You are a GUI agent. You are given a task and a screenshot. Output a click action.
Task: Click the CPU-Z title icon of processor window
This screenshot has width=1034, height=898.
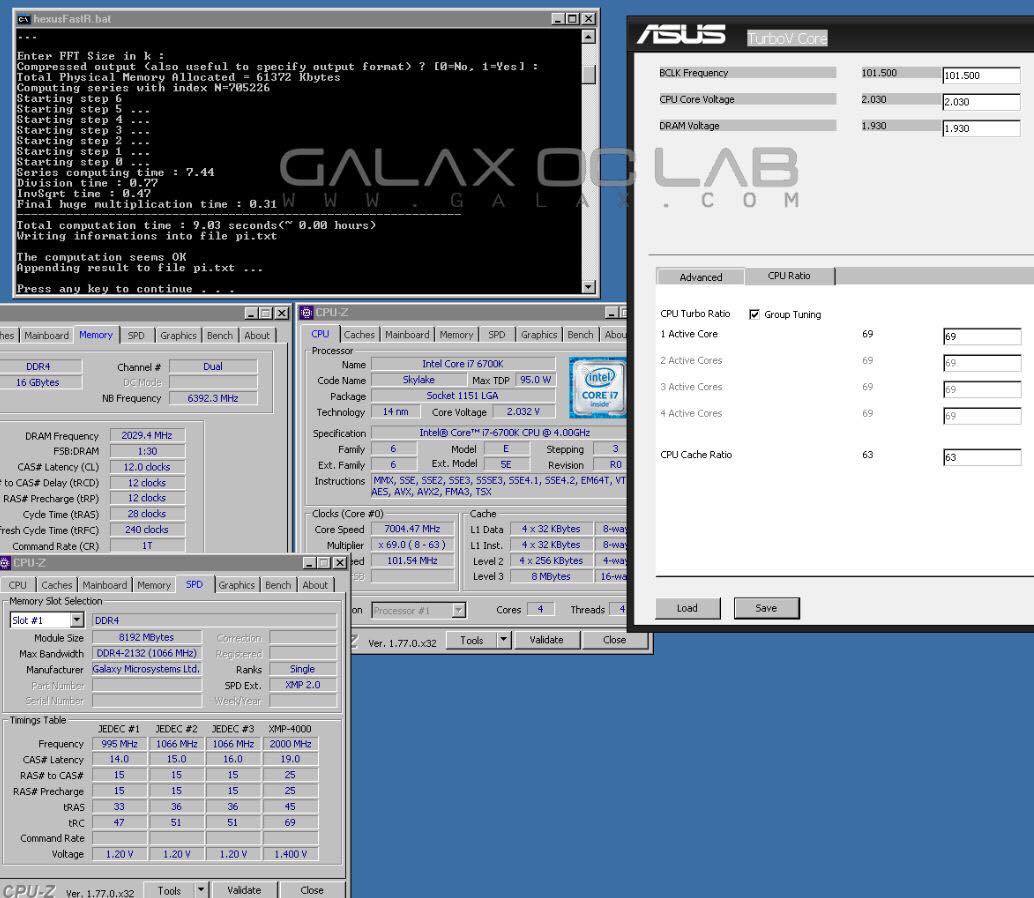tap(306, 313)
